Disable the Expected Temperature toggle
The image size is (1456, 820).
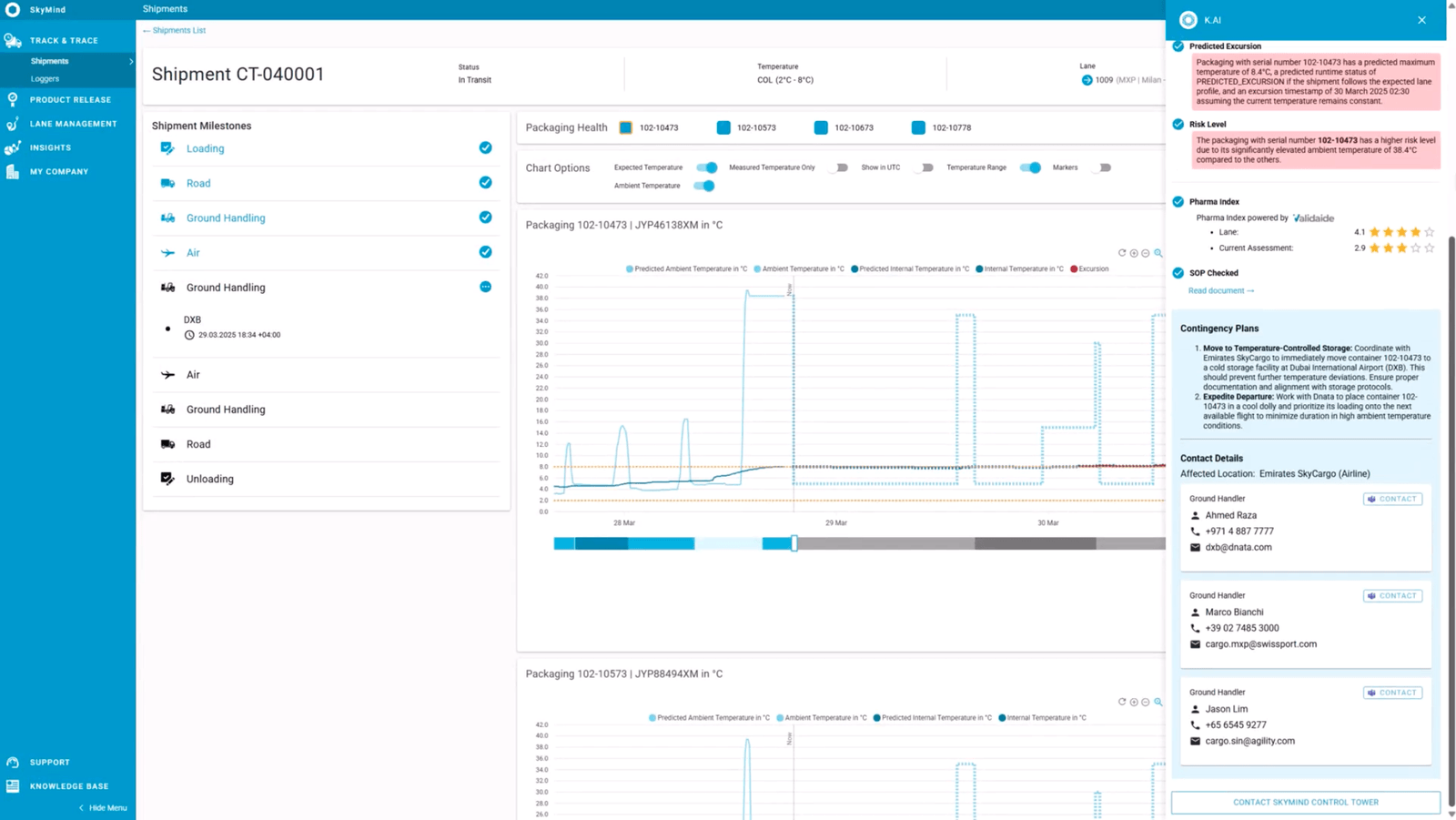(x=707, y=167)
